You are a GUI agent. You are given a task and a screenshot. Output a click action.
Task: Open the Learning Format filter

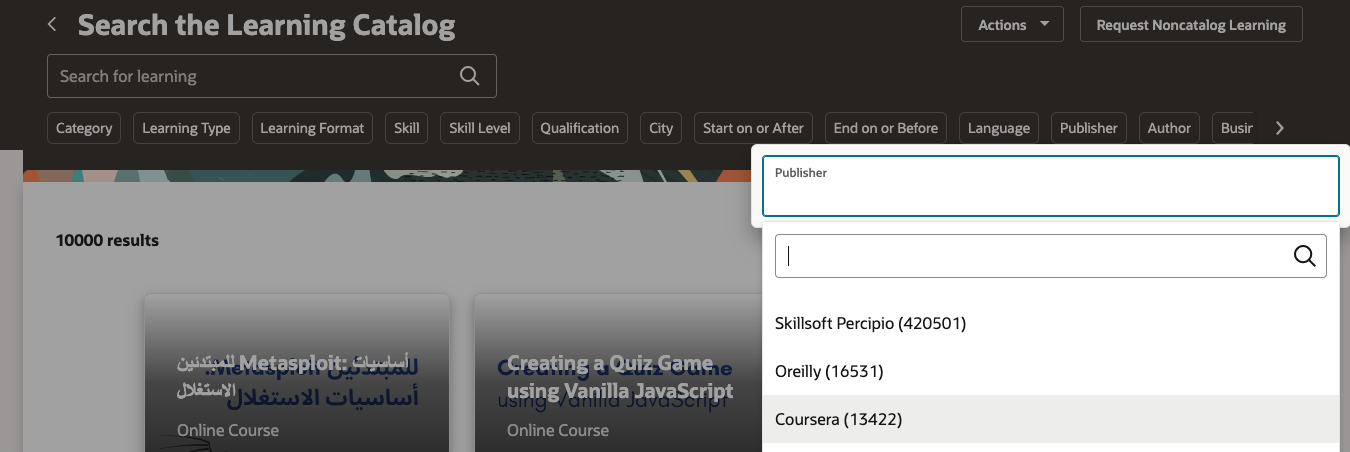click(313, 128)
